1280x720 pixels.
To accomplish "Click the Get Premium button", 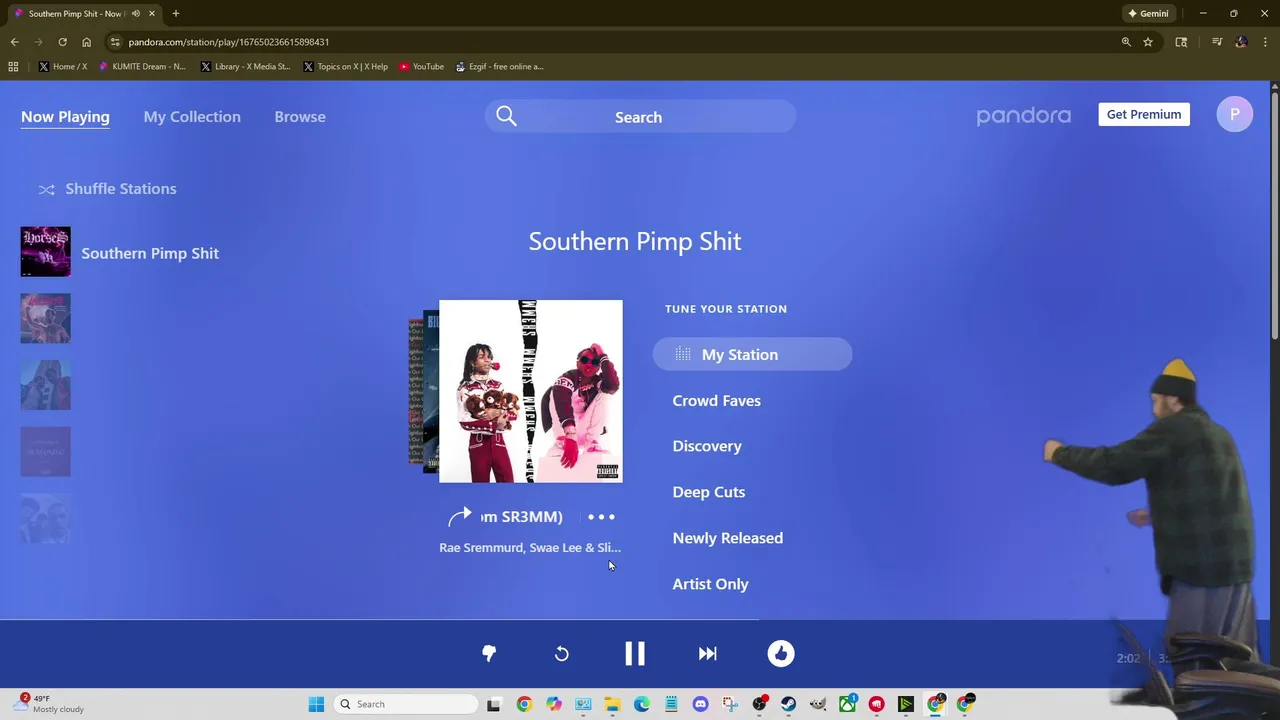I will (1144, 114).
